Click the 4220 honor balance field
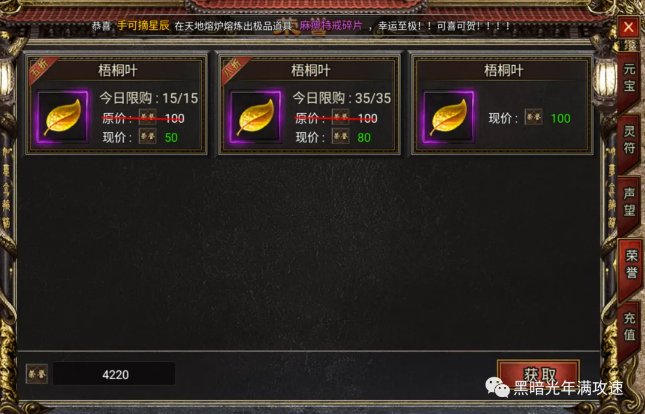 point(114,374)
